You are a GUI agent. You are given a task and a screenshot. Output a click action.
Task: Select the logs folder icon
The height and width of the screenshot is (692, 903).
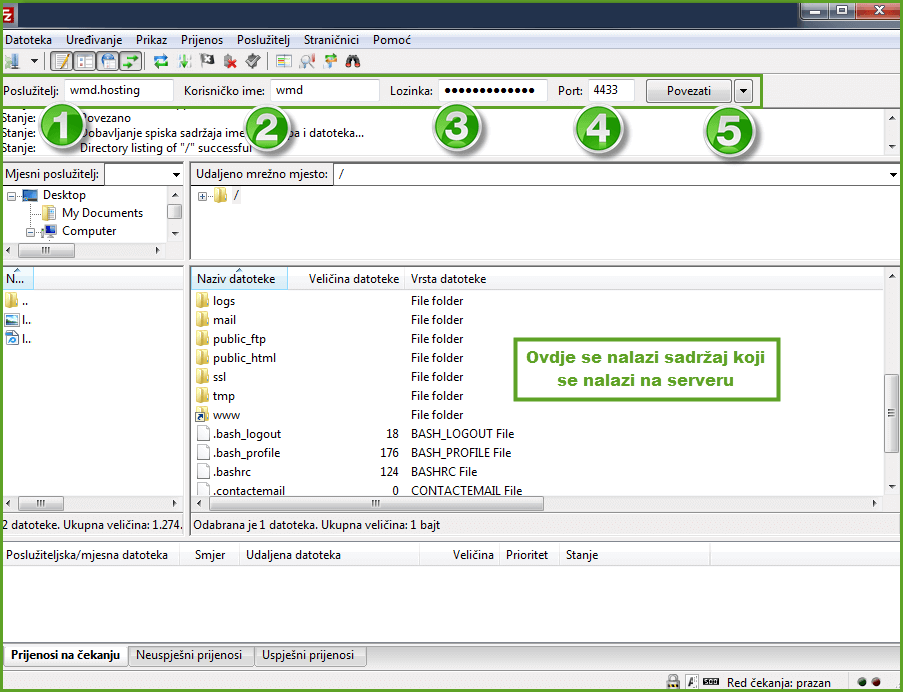(202, 301)
